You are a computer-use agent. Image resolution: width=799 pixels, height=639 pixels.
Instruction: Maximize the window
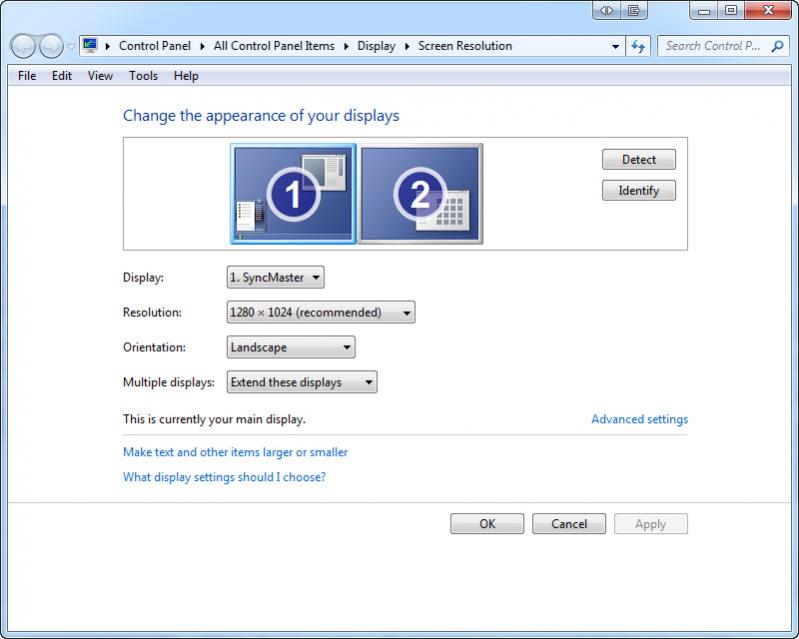coord(731,10)
